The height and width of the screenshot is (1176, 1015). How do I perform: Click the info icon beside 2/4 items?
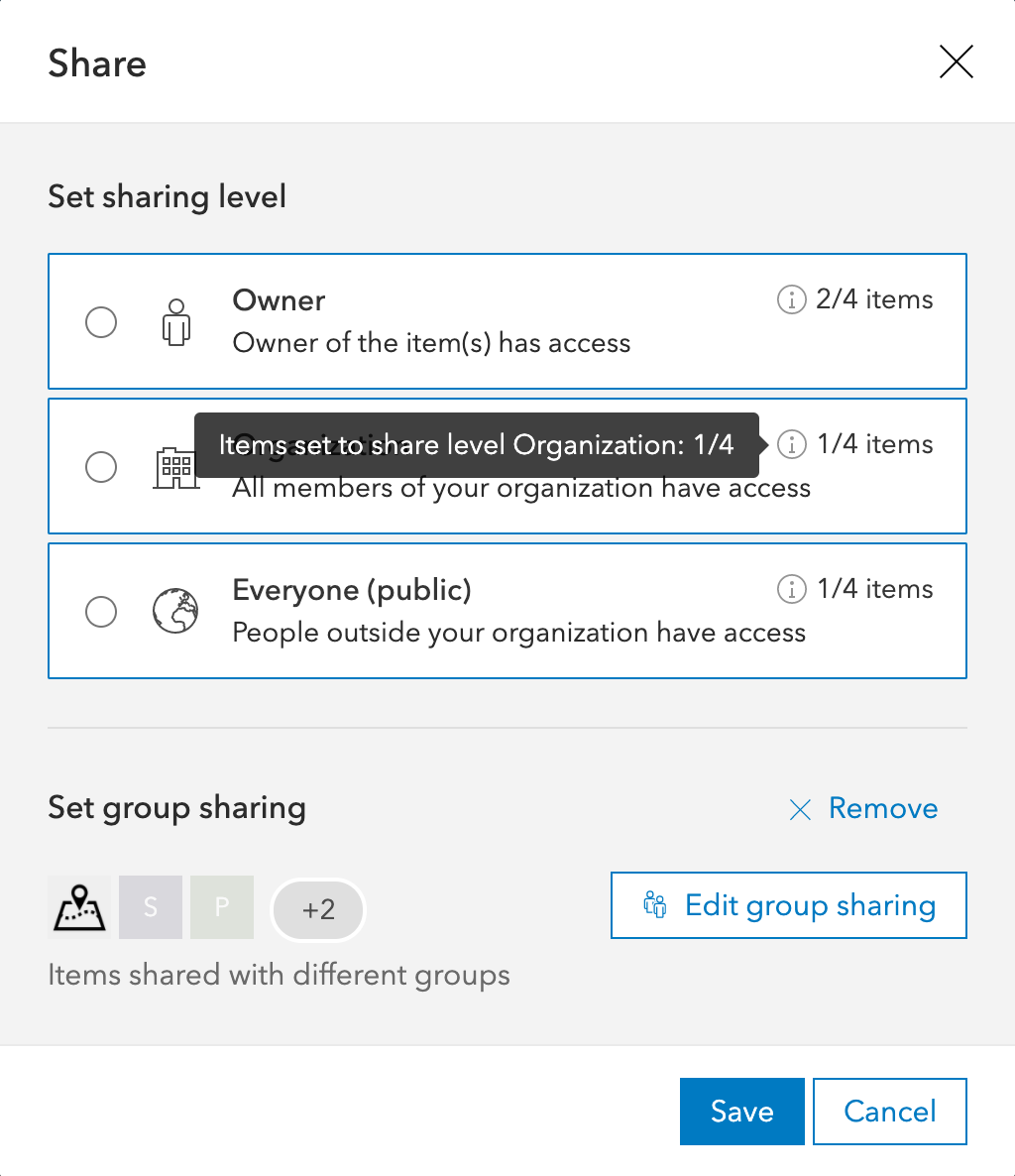coord(791,299)
